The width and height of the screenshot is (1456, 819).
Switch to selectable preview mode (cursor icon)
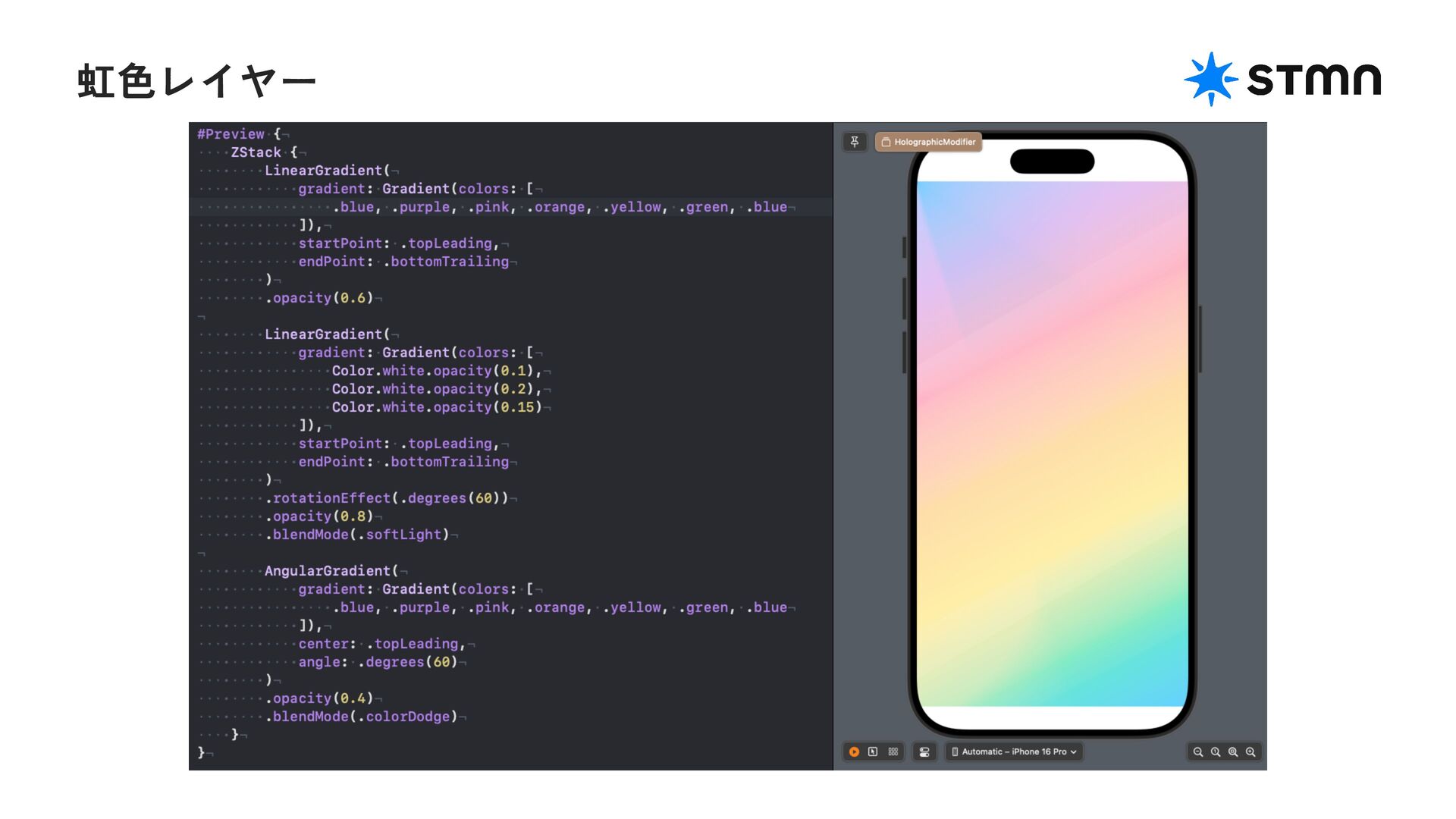tap(873, 752)
